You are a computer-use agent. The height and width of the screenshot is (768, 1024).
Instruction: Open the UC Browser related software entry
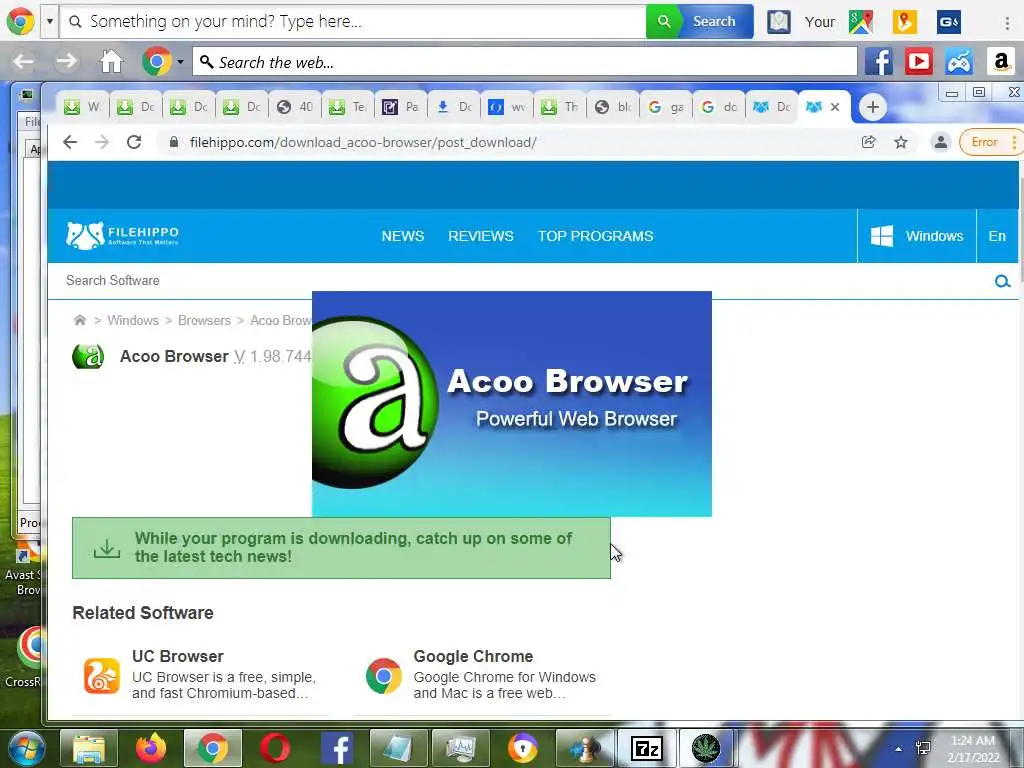(x=202, y=675)
